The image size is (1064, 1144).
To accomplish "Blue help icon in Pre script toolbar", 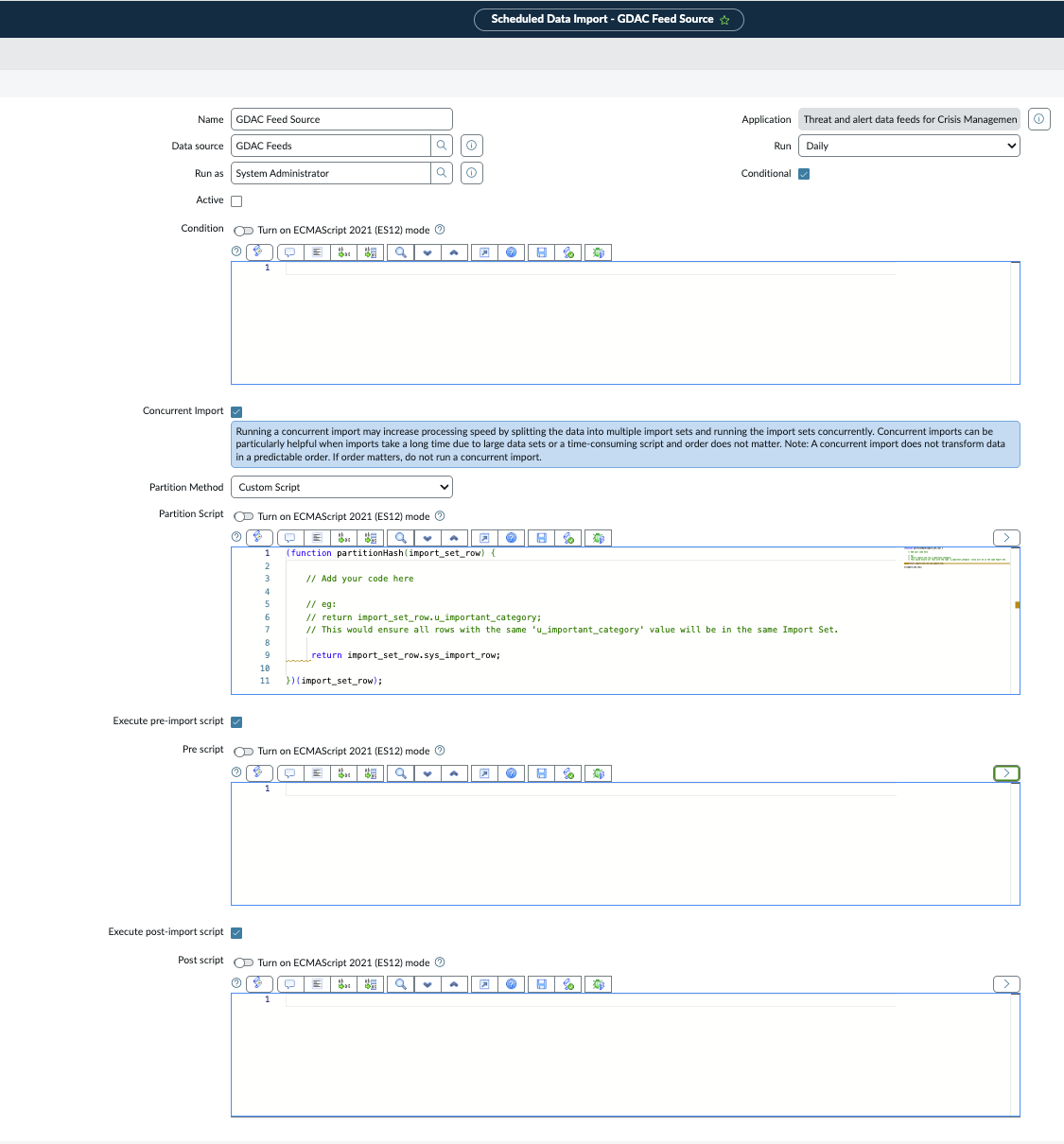I will [511, 773].
